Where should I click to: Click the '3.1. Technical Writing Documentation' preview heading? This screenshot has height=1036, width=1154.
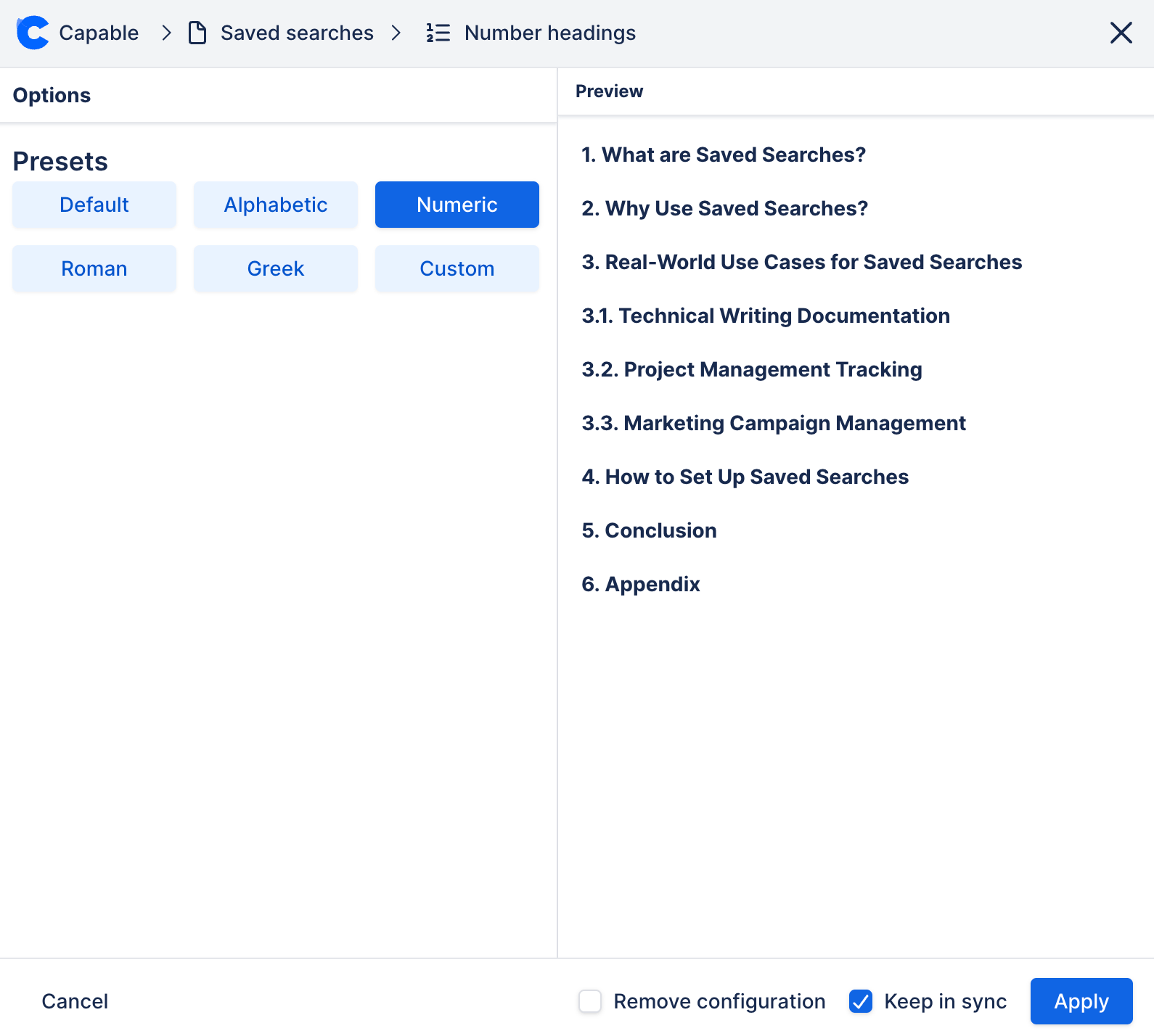tap(766, 316)
